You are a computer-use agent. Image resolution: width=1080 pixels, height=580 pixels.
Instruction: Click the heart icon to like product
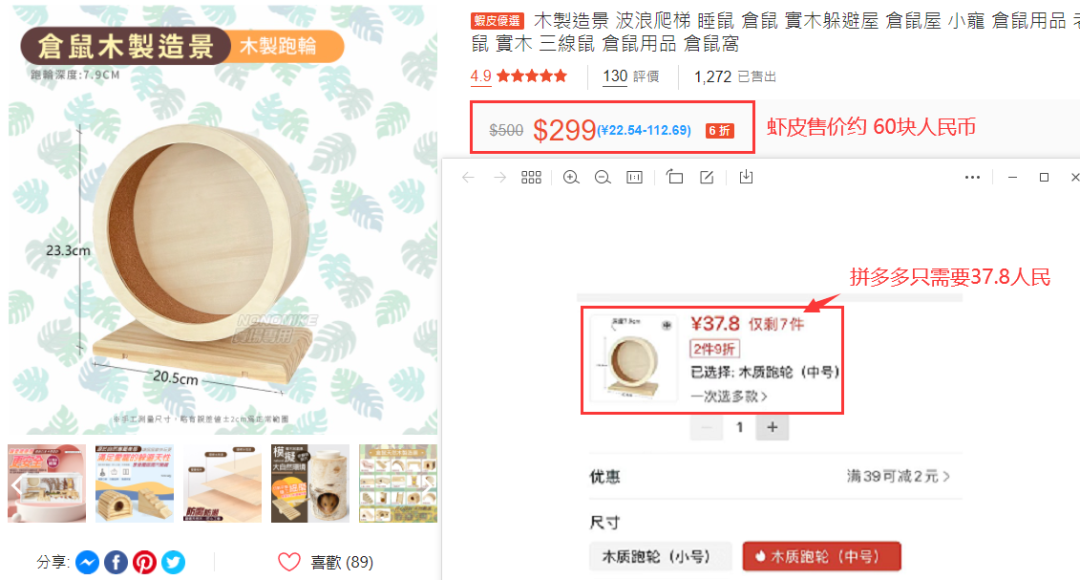289,562
